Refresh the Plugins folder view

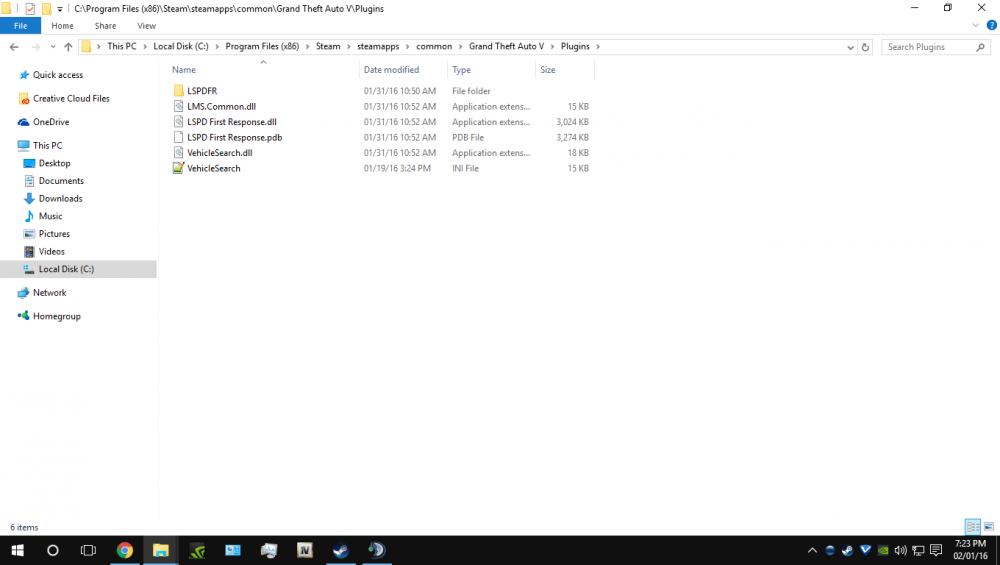(865, 47)
